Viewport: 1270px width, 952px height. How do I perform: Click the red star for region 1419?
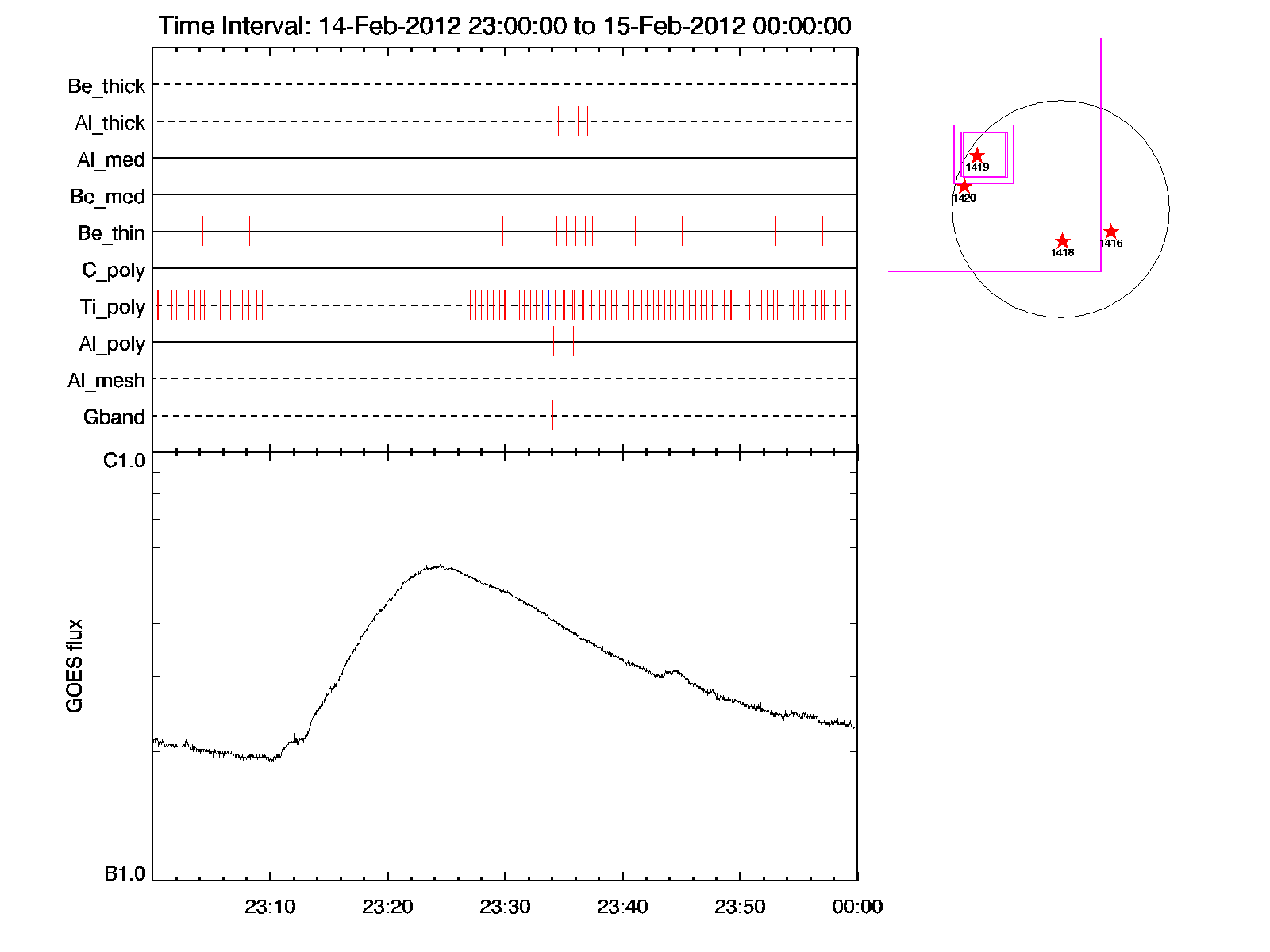(x=977, y=156)
